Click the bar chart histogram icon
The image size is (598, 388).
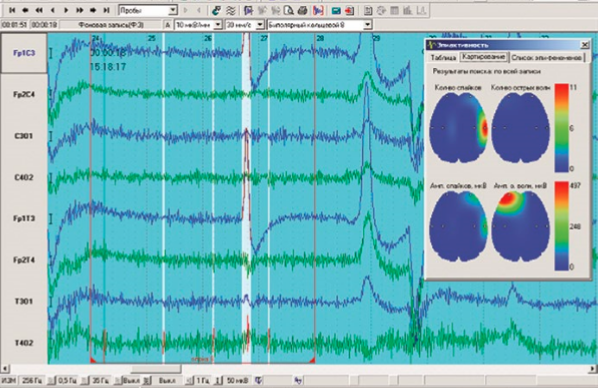(408, 10)
